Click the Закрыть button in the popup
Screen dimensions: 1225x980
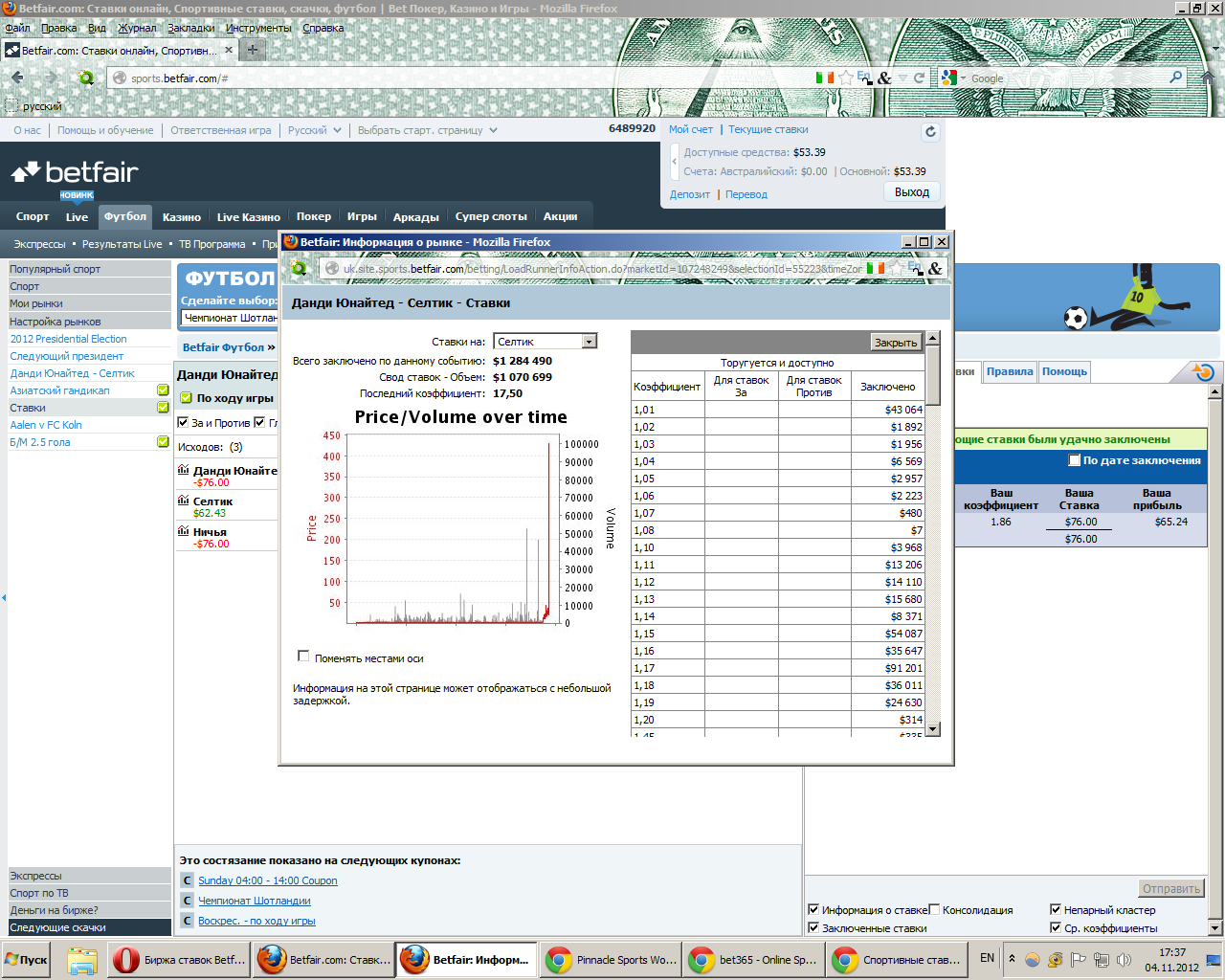(896, 342)
